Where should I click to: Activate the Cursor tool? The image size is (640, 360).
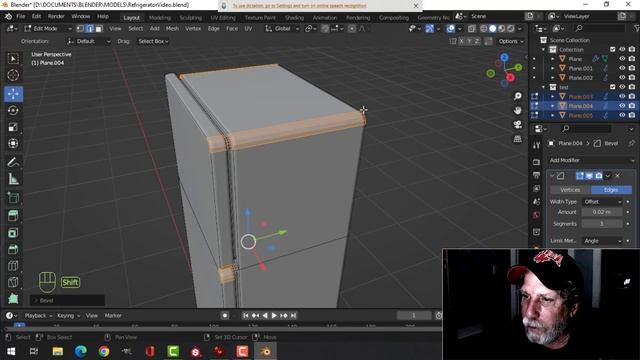pyautogui.click(x=13, y=76)
